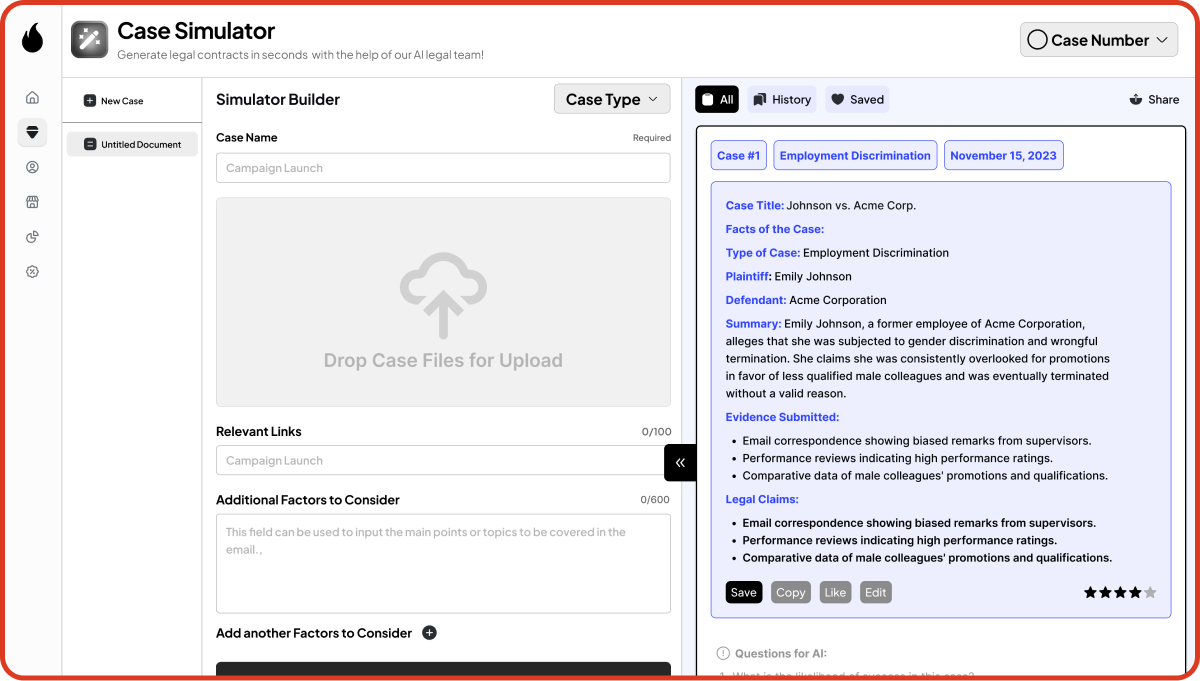Open the Case Number dropdown
This screenshot has width=1200, height=681.
(x=1099, y=40)
